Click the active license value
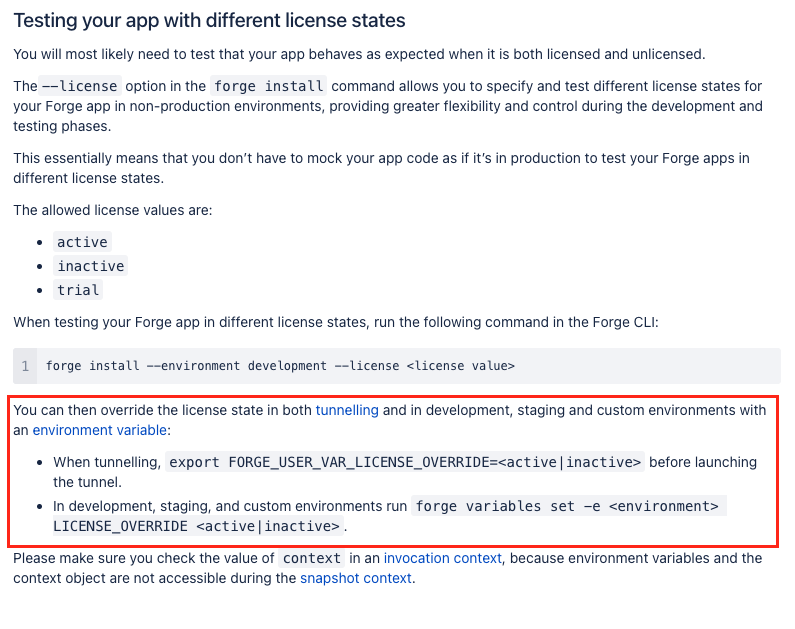 click(x=82, y=242)
